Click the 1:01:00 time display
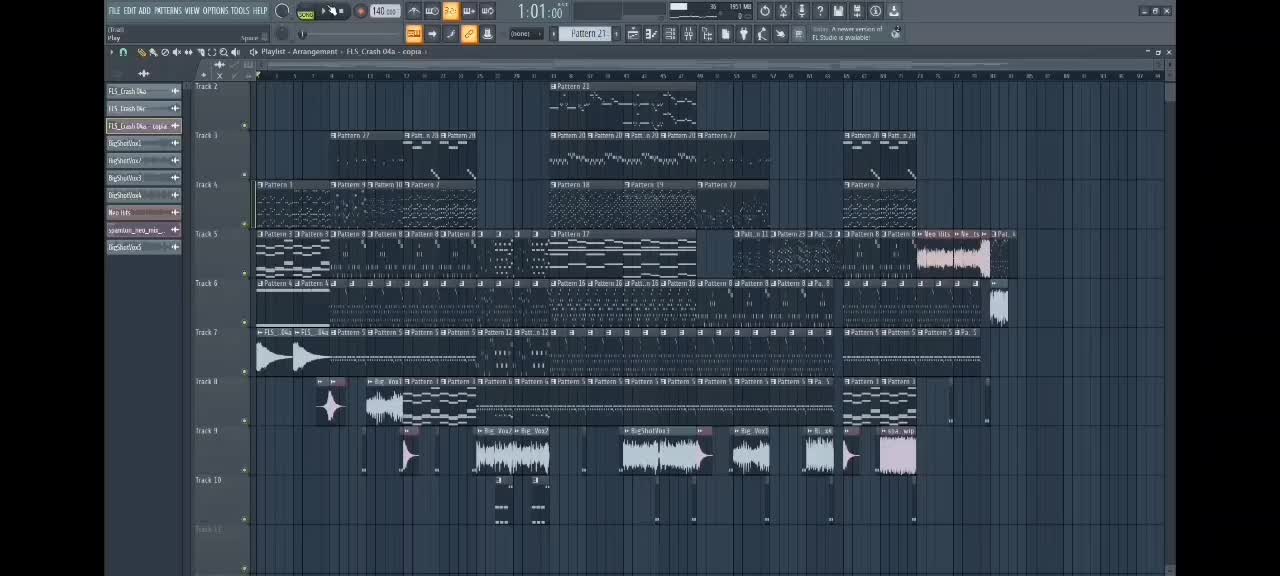Image resolution: width=1280 pixels, height=576 pixels. click(x=541, y=12)
